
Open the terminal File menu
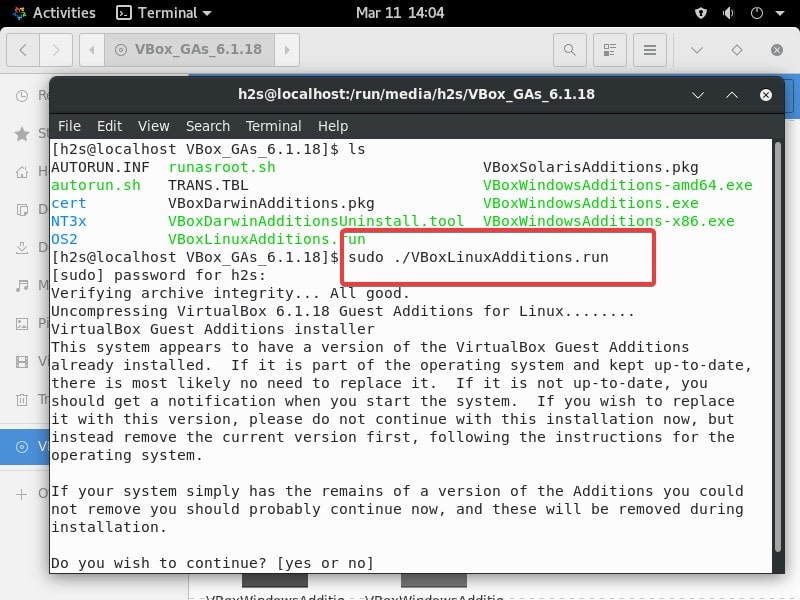point(69,126)
